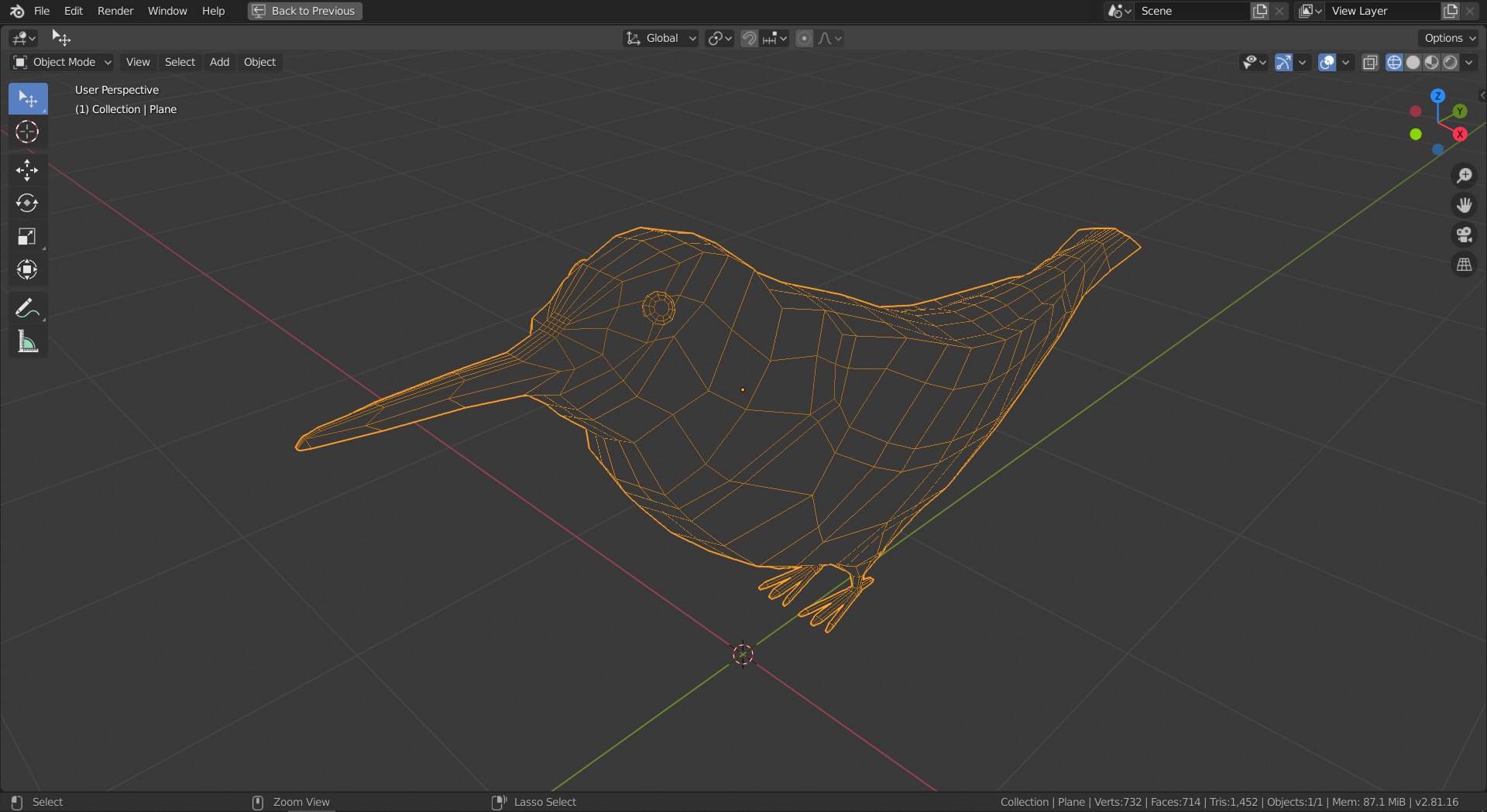Click the magnifier zoom view icon
This screenshot has width=1487, height=812.
tap(1464, 176)
